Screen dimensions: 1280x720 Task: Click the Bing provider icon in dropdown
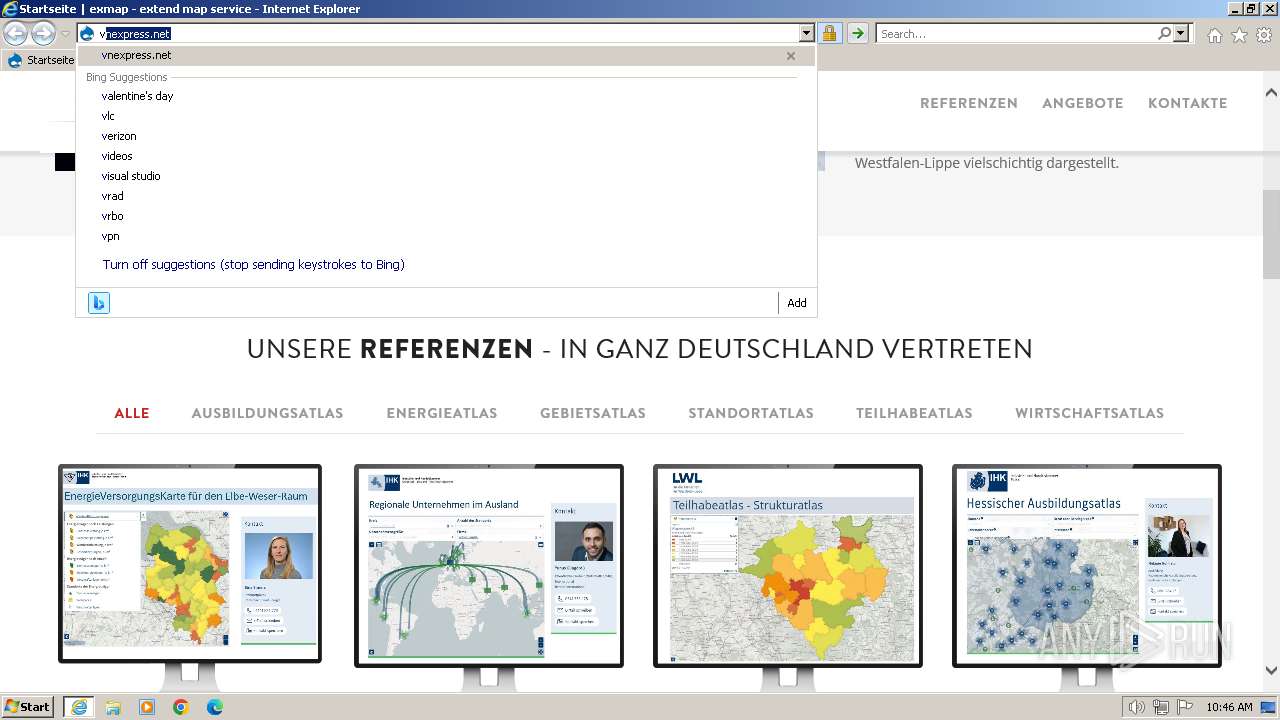[x=98, y=303]
